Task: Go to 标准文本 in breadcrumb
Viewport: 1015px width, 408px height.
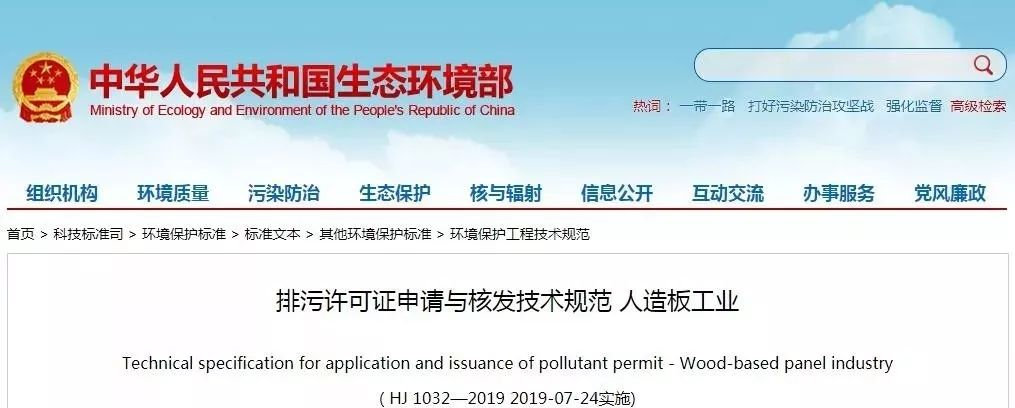Action: pyautogui.click(x=273, y=234)
